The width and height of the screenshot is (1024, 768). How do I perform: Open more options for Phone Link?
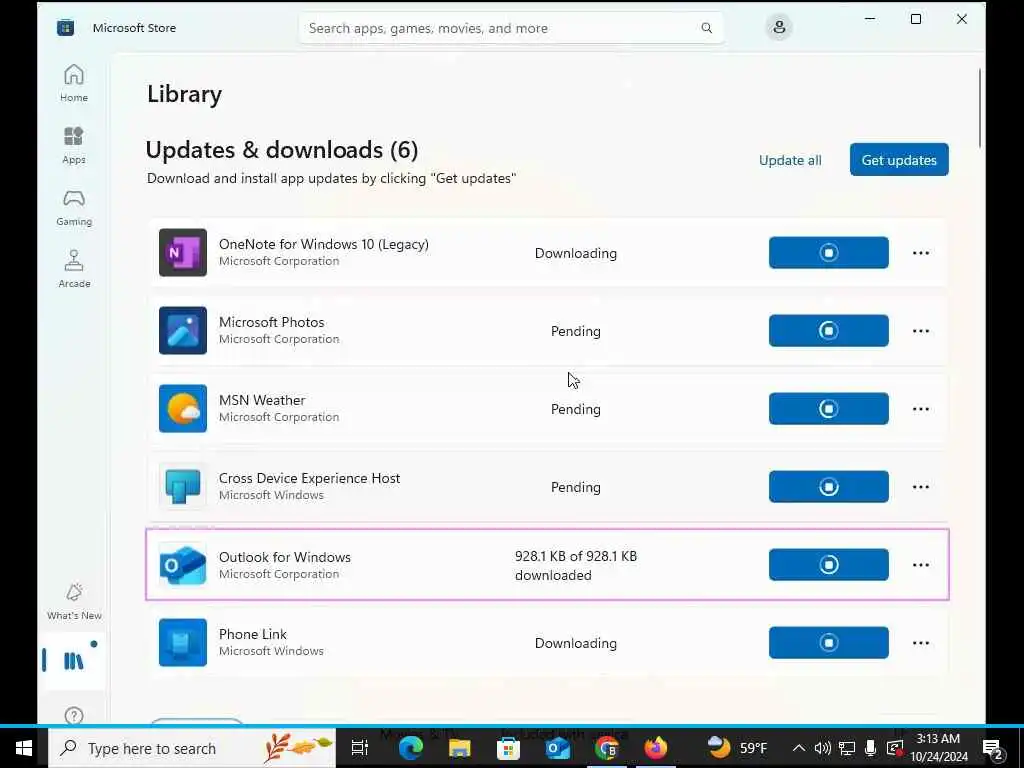tap(921, 643)
